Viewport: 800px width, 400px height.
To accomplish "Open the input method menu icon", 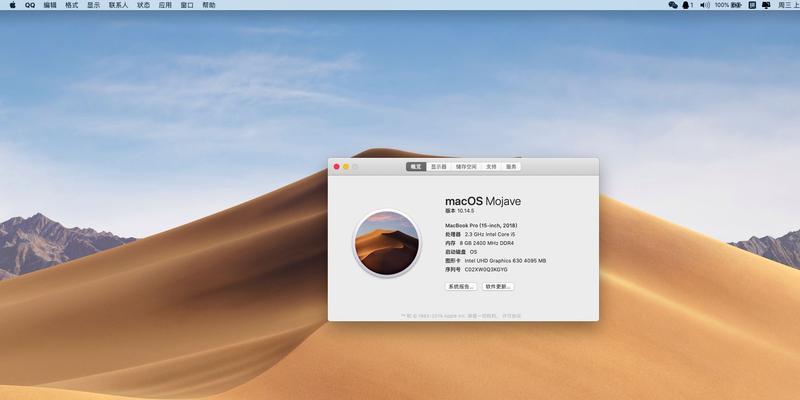I will pyautogui.click(x=752, y=5).
